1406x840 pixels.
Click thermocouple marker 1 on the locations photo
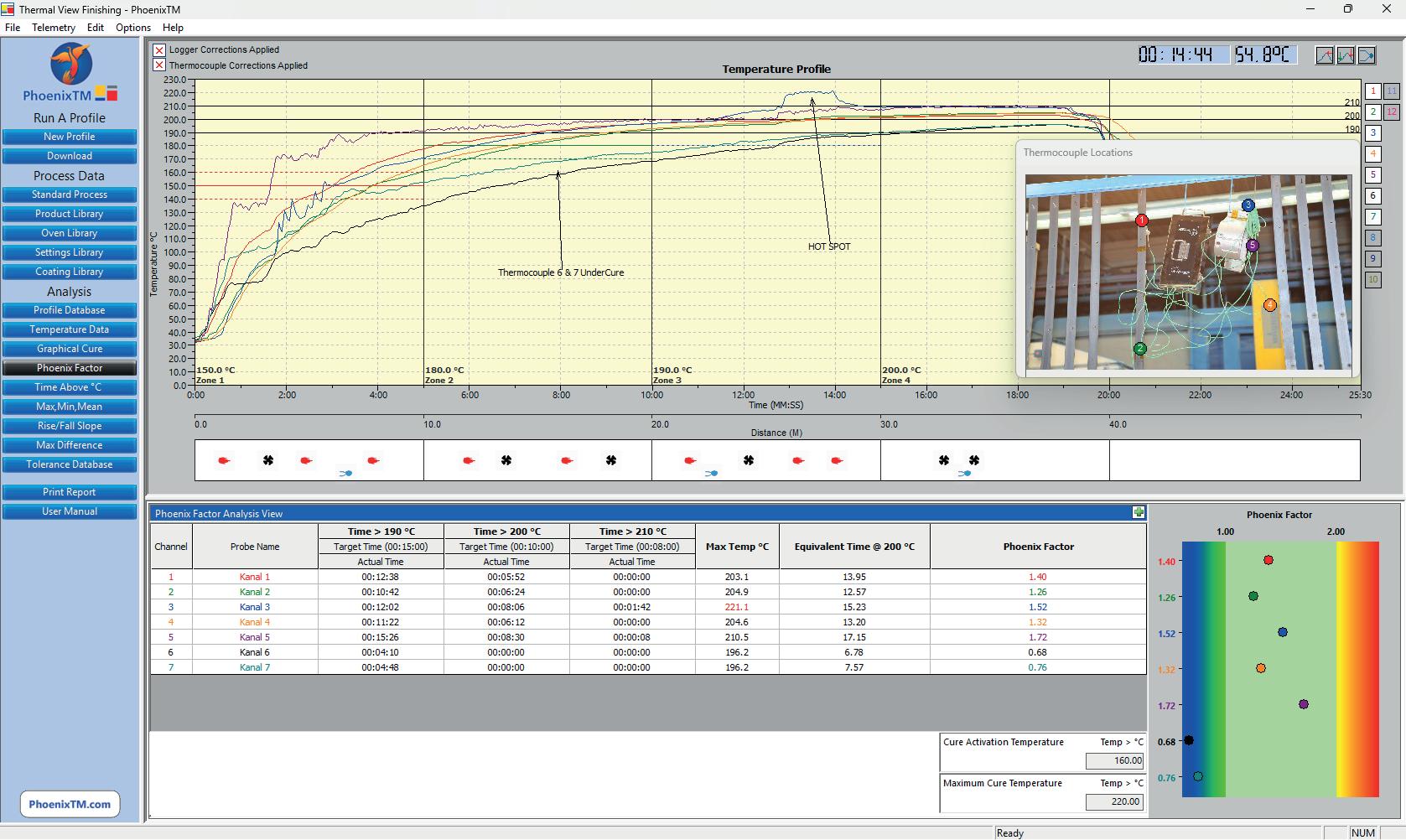click(1141, 220)
